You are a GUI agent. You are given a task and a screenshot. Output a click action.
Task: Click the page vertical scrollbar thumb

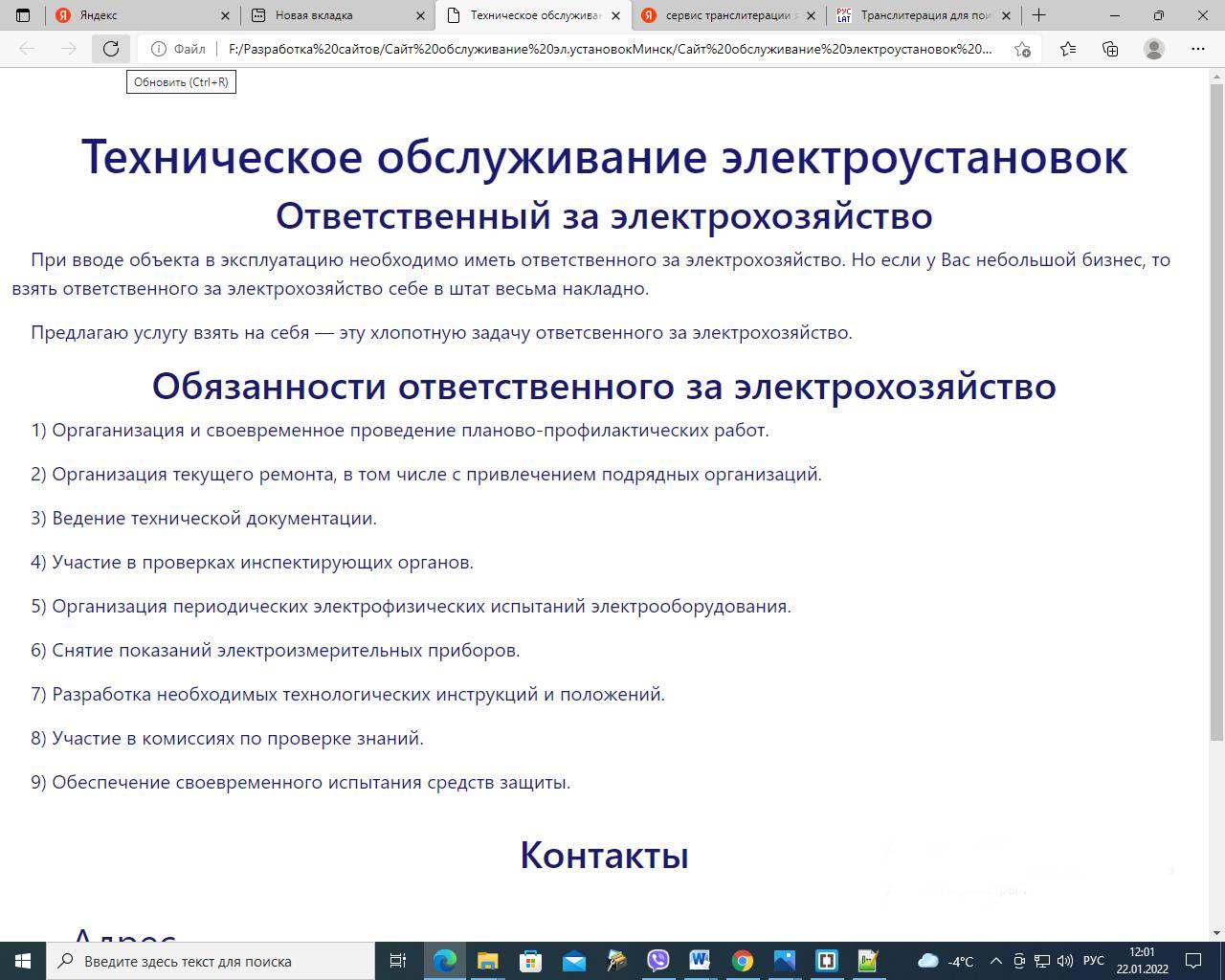pyautogui.click(x=1216, y=412)
